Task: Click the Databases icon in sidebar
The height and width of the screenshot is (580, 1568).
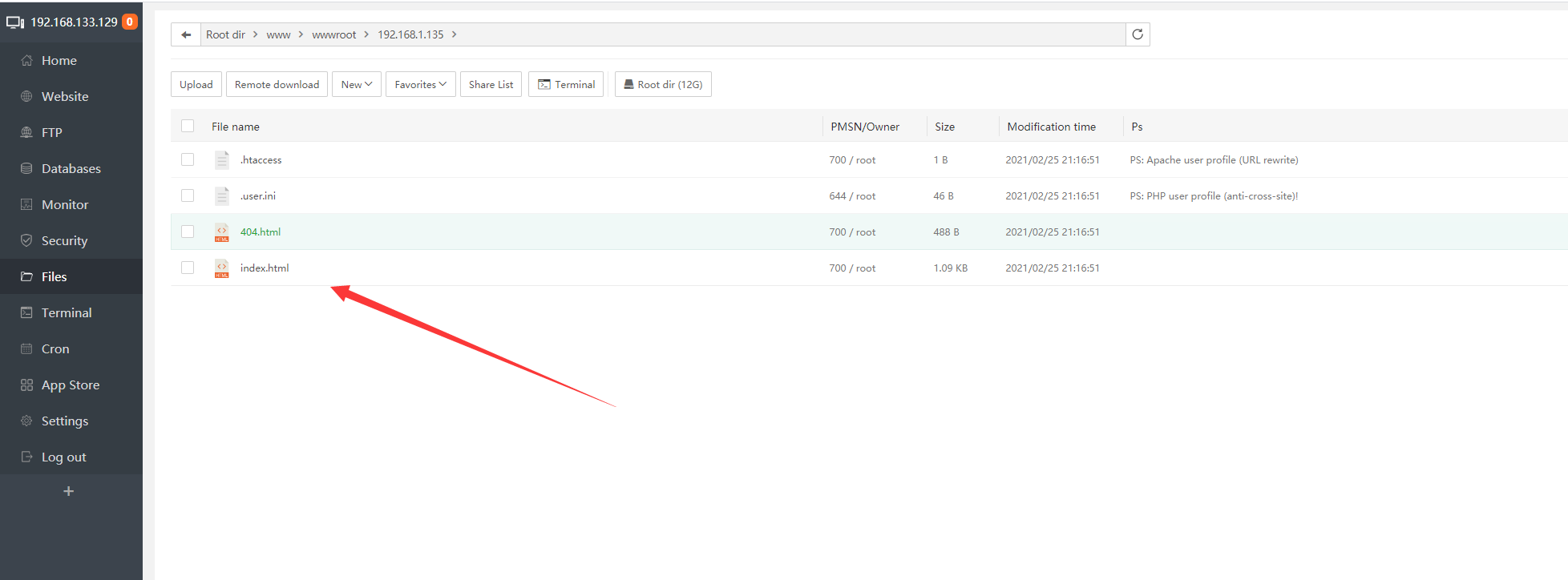Action: click(26, 168)
